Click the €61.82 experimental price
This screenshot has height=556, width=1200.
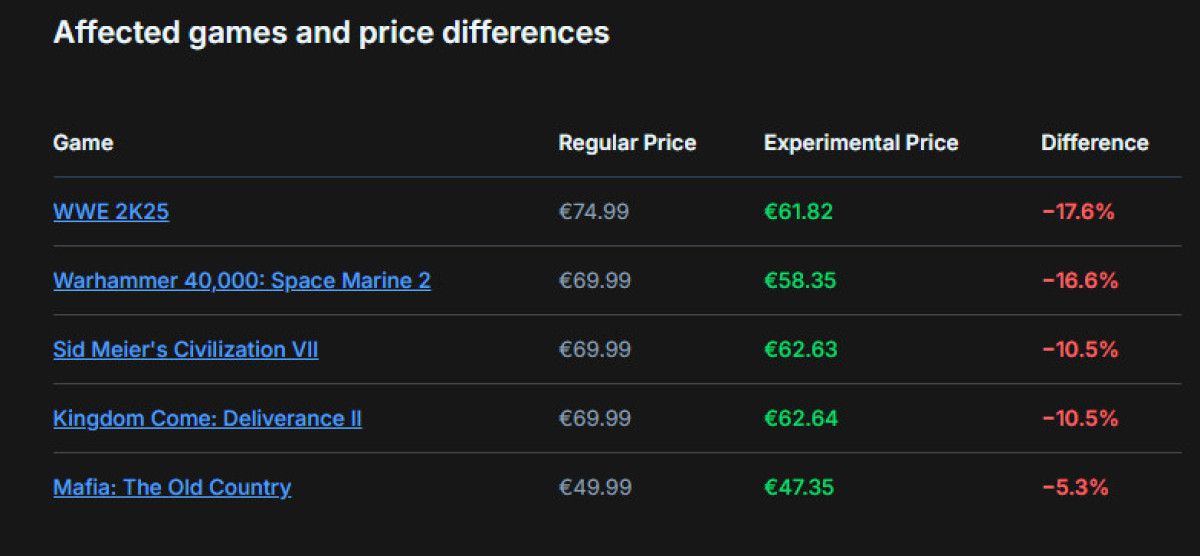[798, 212]
